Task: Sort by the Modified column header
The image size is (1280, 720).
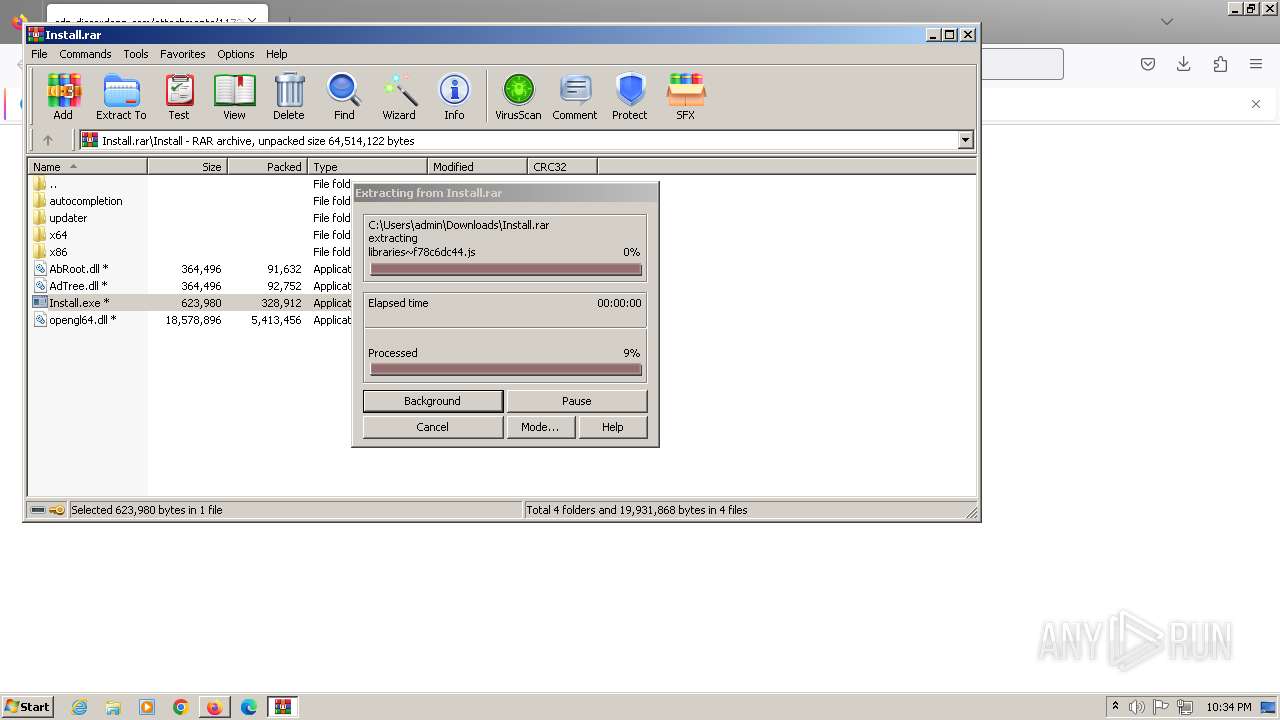Action: [478, 166]
